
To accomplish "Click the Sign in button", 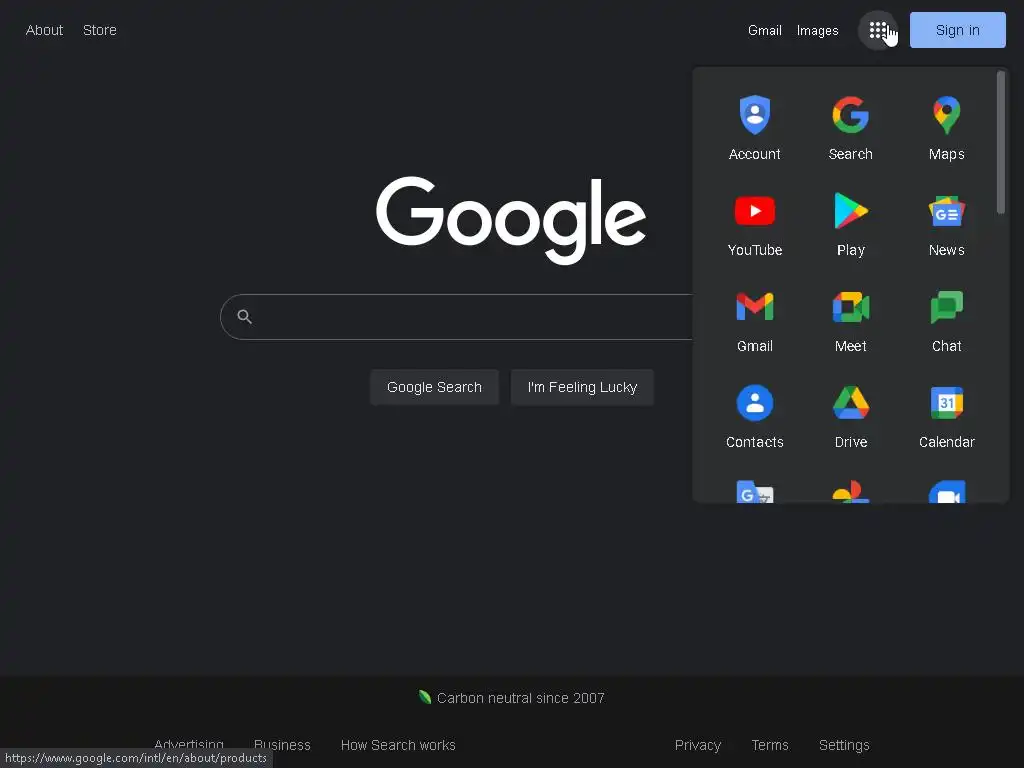I will pyautogui.click(x=957, y=30).
